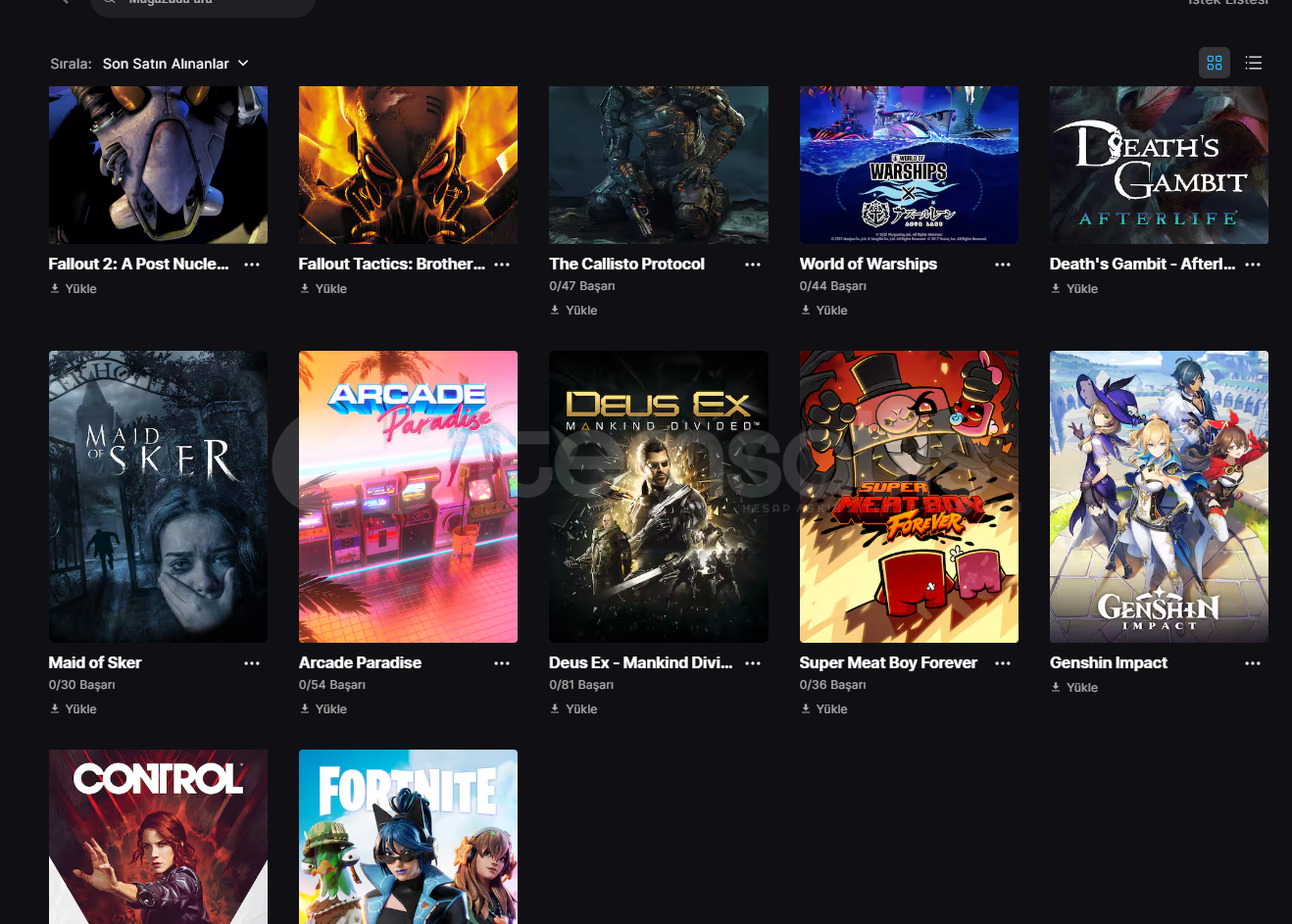Image resolution: width=1292 pixels, height=924 pixels.
Task: Open options menu for The Callisto Protocol
Action: pyautogui.click(x=753, y=265)
